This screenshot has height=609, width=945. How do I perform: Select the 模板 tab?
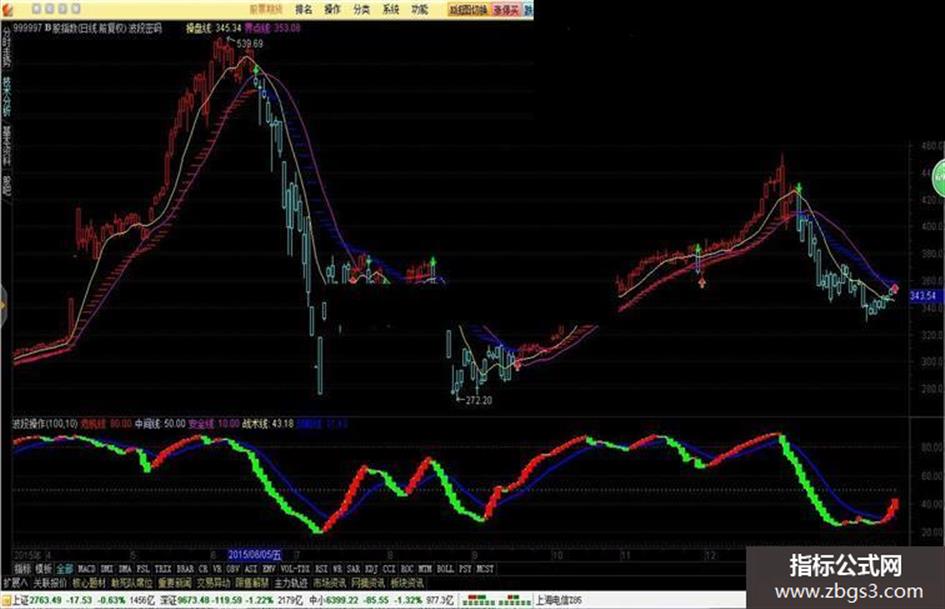pos(43,569)
